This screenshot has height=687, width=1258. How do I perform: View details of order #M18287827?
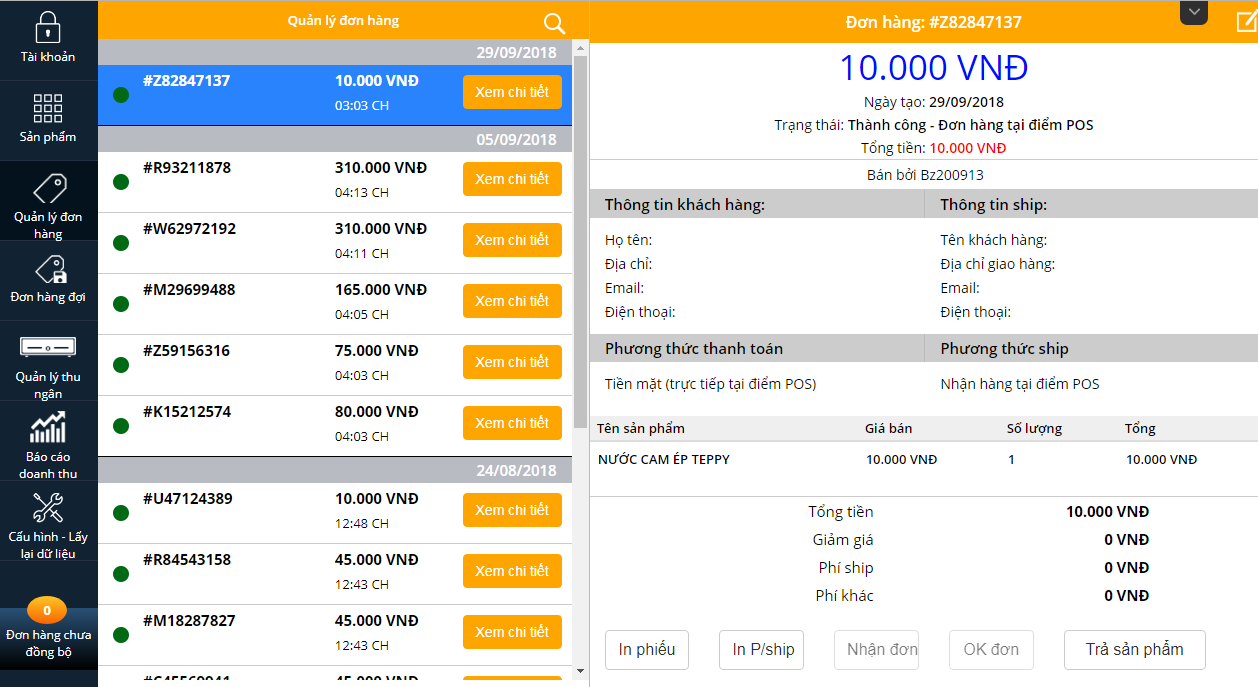click(x=512, y=632)
